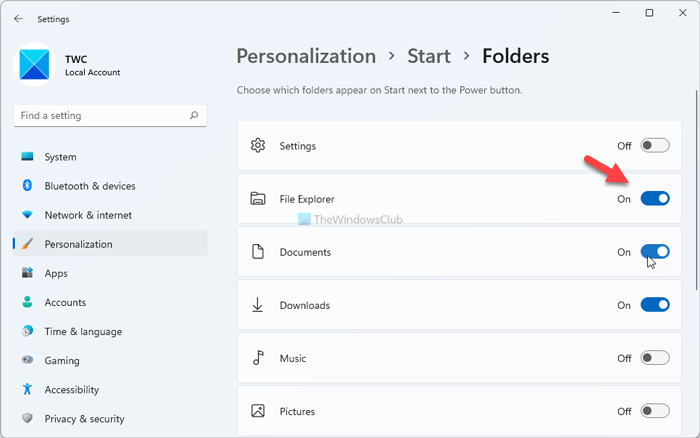This screenshot has height=438, width=700.
Task: Click the back arrow in the title bar
Action: click(x=18, y=18)
